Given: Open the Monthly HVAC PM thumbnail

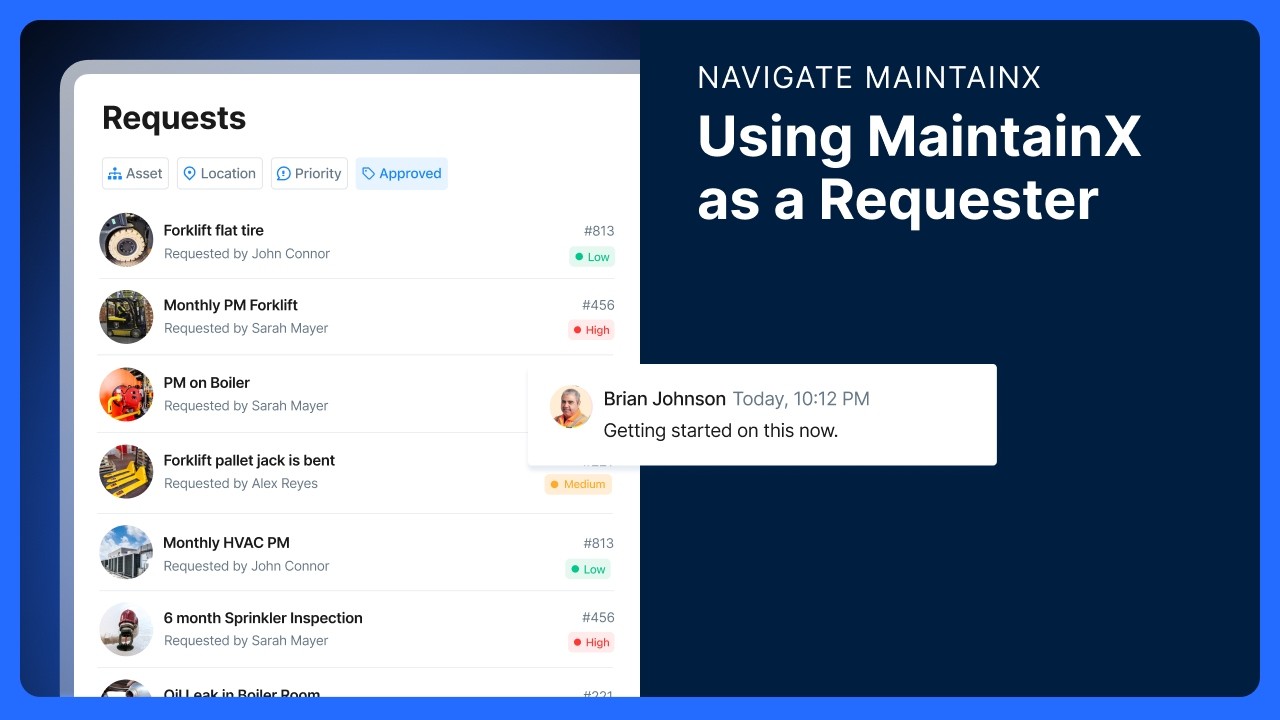Looking at the screenshot, I should [126, 552].
